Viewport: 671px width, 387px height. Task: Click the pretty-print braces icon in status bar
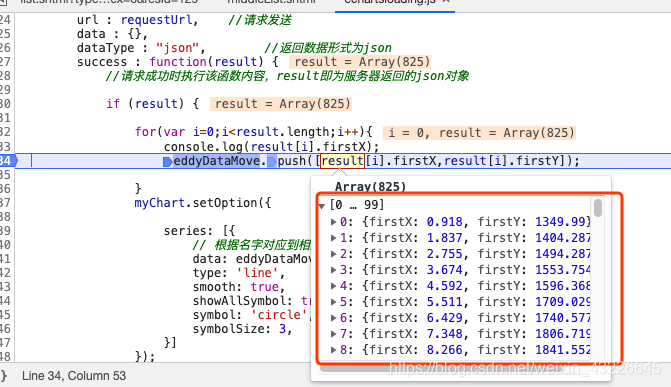4,376
